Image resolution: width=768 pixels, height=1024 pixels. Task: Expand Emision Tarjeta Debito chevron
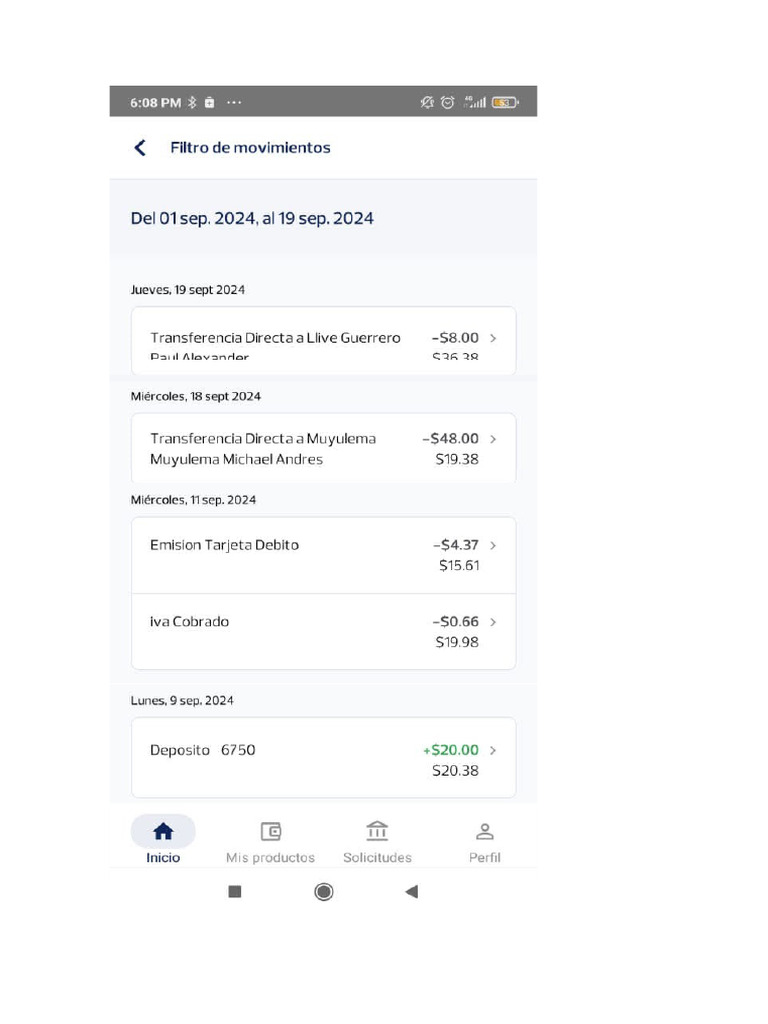pyautogui.click(x=493, y=546)
